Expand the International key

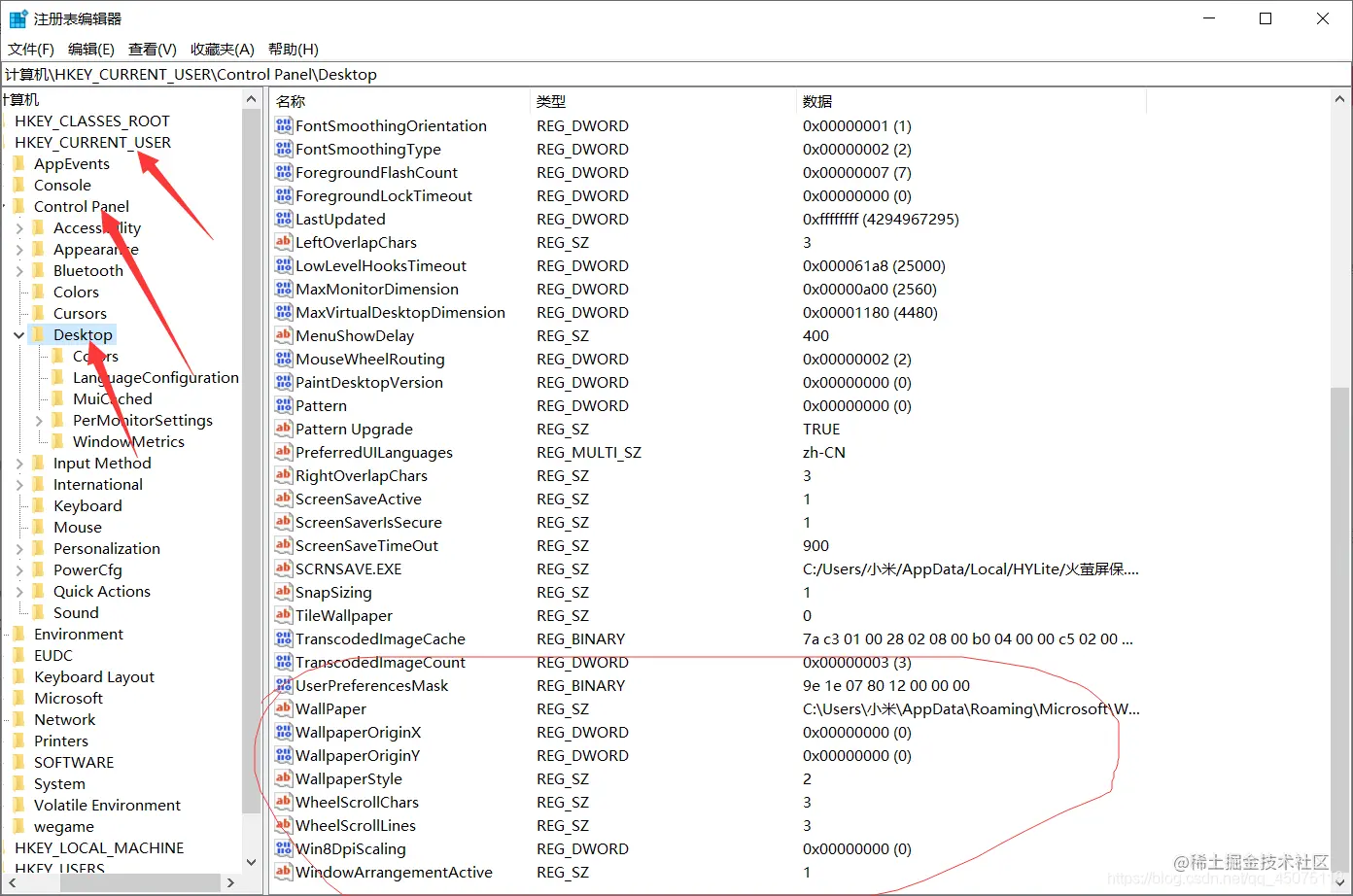pyautogui.click(x=19, y=485)
